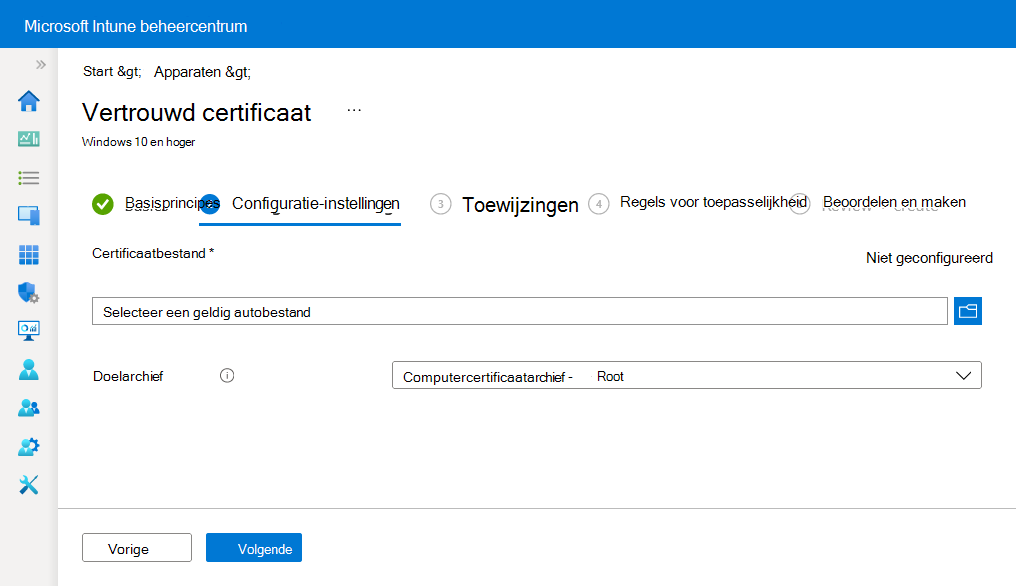Open the Endpoint security shield icon
Viewport: 1016px width, 586px height.
tap(29, 292)
